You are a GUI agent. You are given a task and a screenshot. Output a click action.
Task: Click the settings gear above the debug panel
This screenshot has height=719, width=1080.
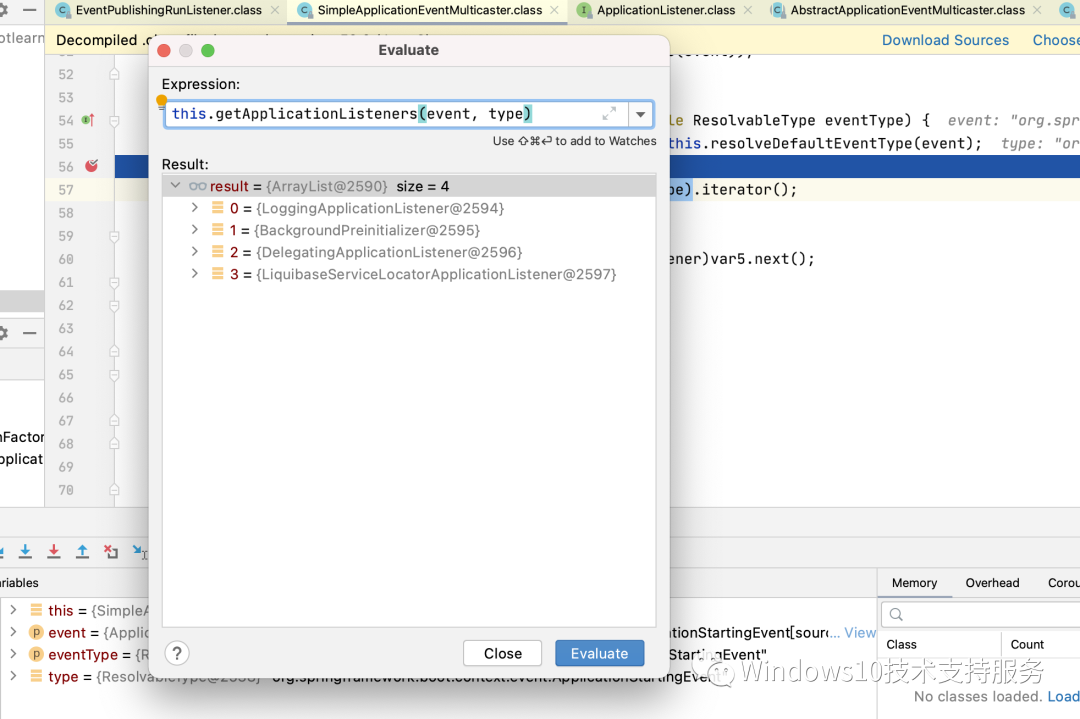(x=3, y=333)
